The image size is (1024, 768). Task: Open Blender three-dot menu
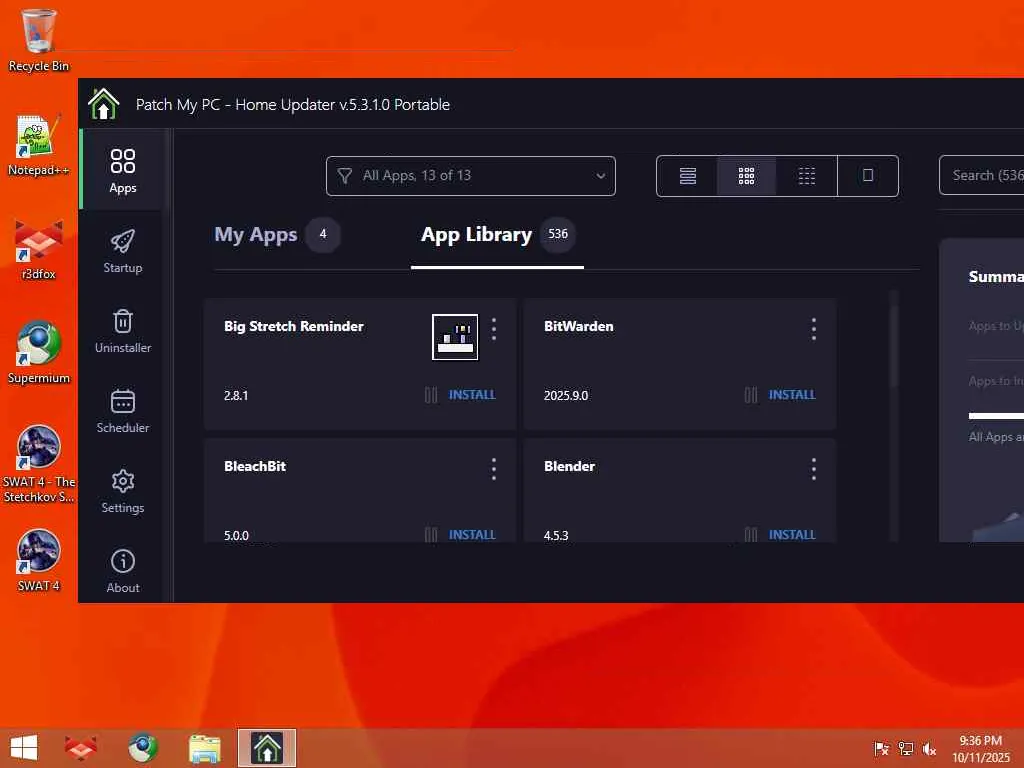point(814,469)
